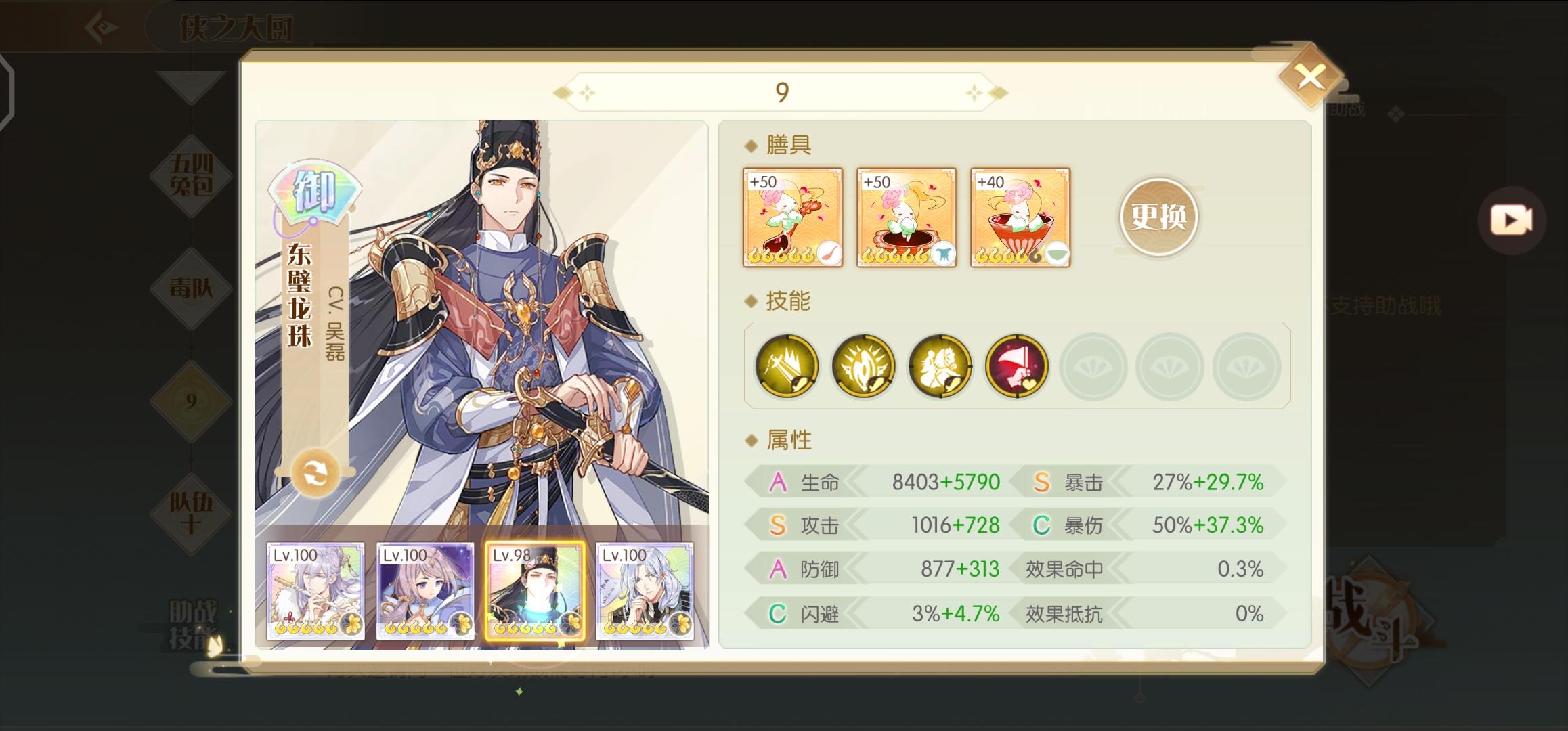Tap the first locked empty skill slot

pos(1093,366)
